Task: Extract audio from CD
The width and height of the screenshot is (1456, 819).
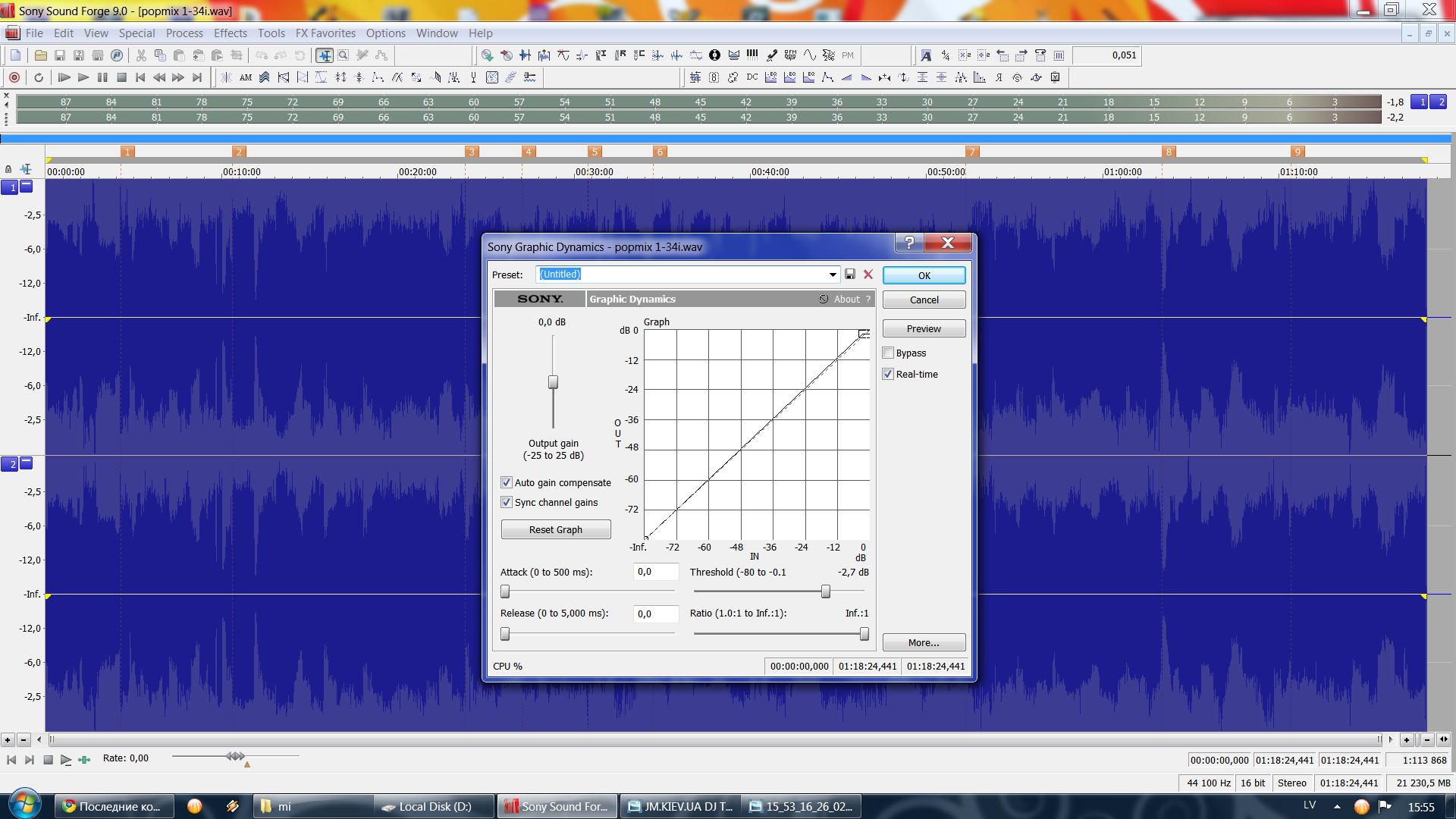Action: point(487,55)
